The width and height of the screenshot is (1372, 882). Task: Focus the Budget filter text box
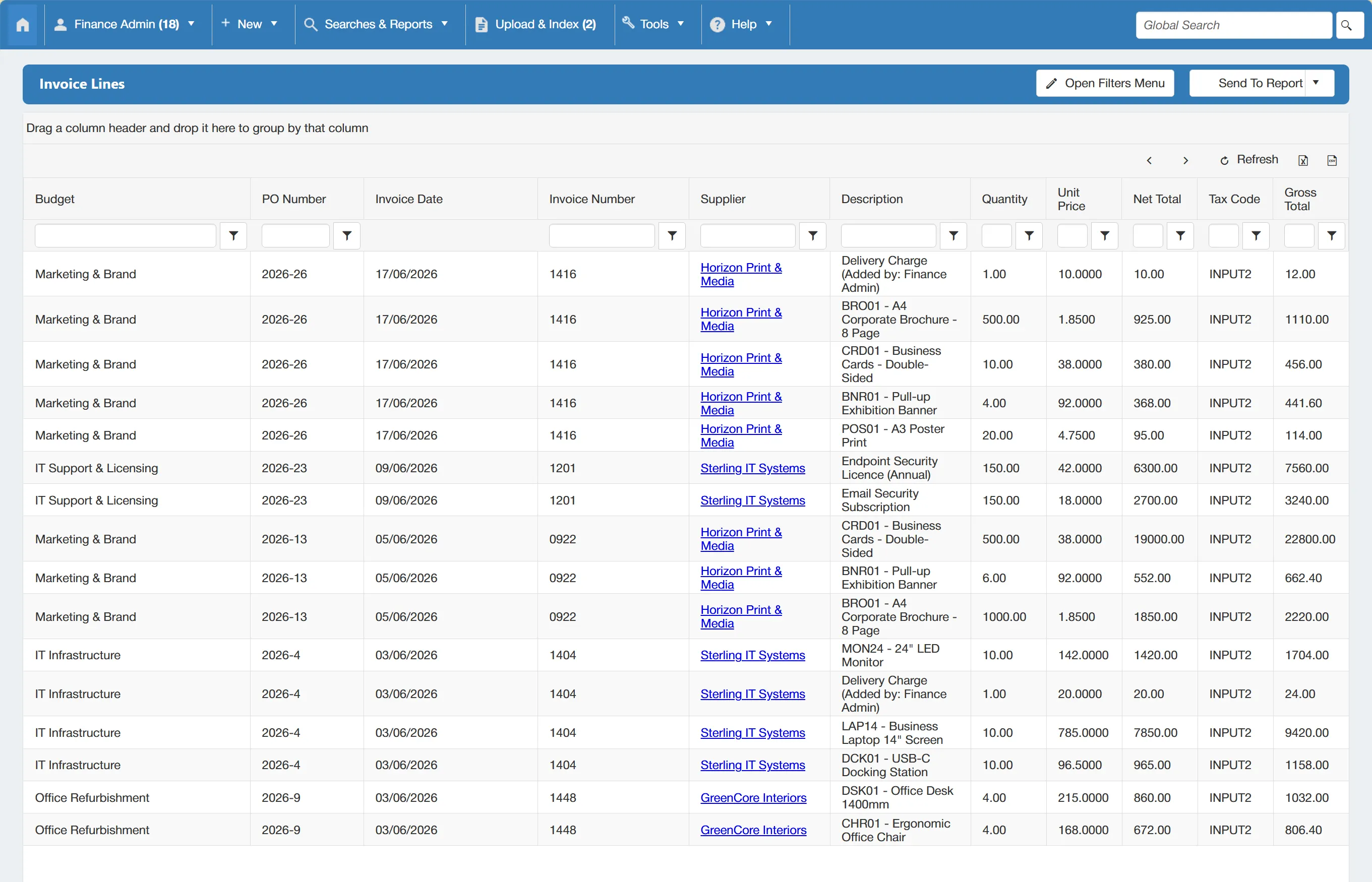point(126,235)
